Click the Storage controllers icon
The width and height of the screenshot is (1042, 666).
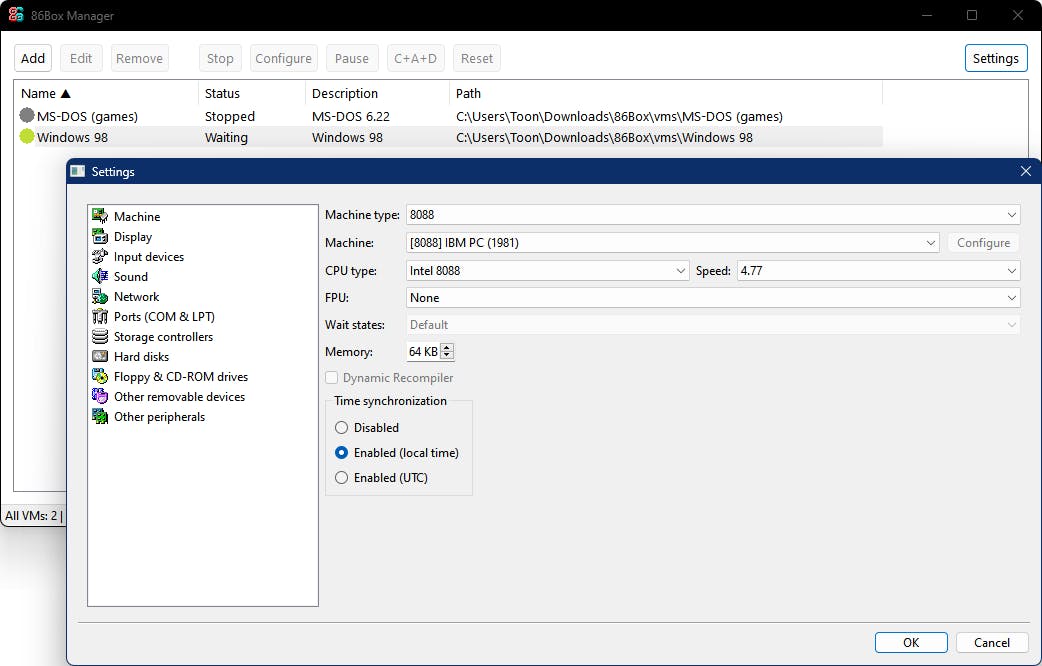click(100, 336)
